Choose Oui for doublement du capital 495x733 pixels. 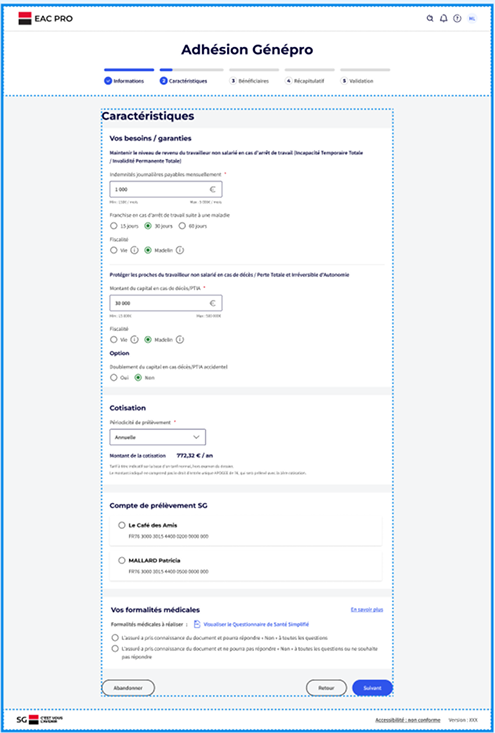pyautogui.click(x=113, y=377)
